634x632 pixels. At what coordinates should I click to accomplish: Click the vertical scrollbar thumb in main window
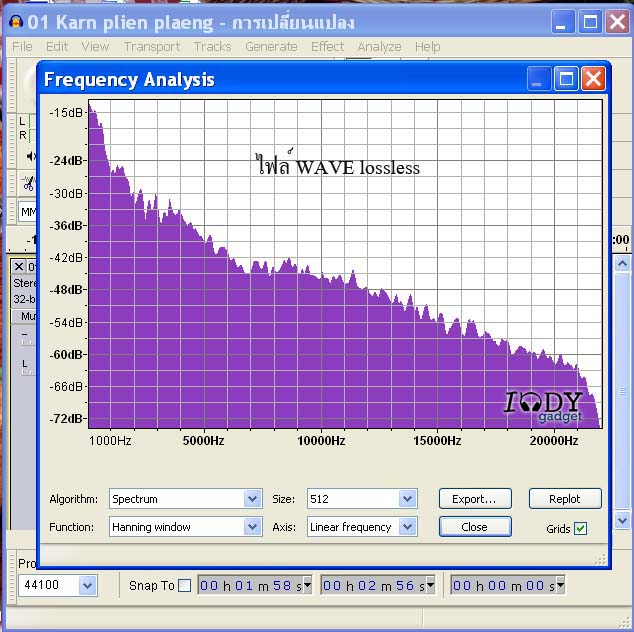click(622, 391)
